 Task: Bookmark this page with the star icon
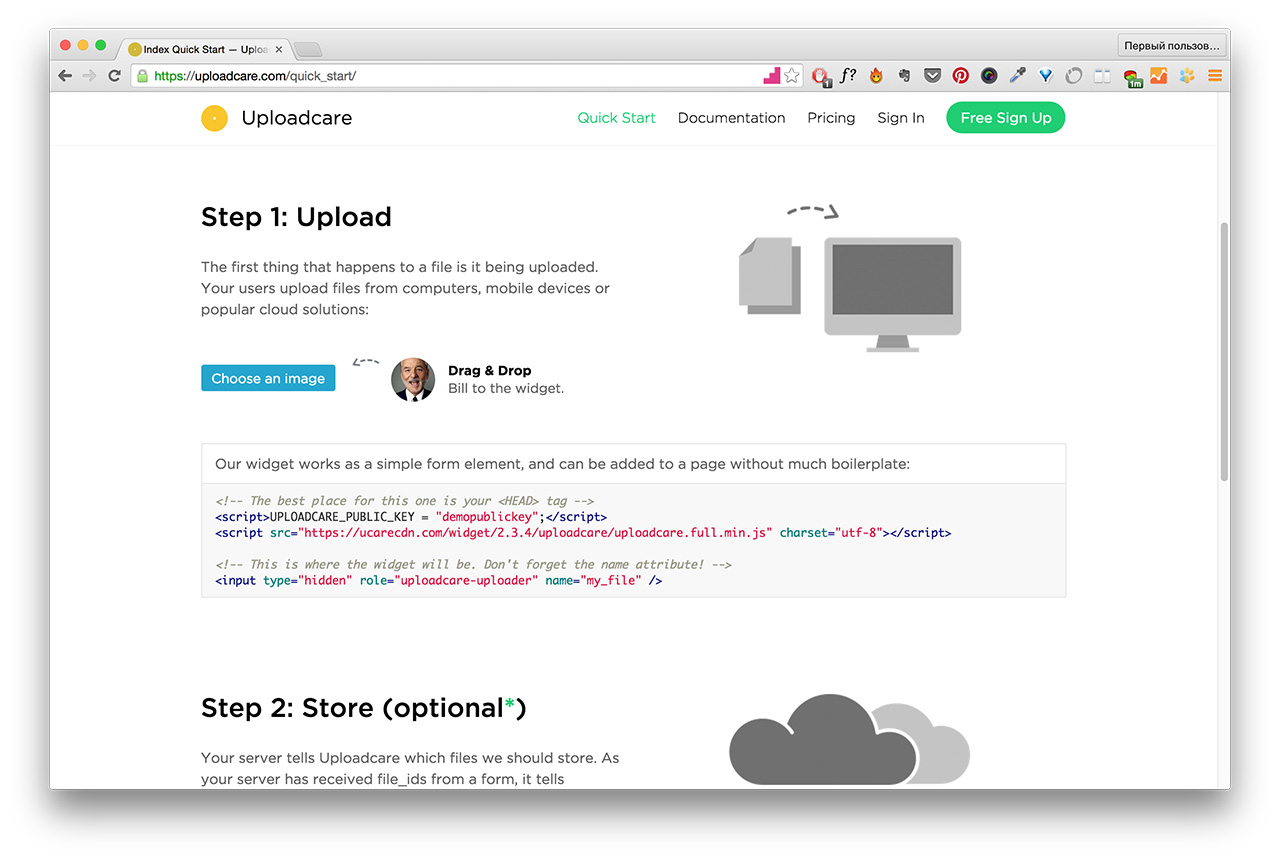tap(792, 75)
